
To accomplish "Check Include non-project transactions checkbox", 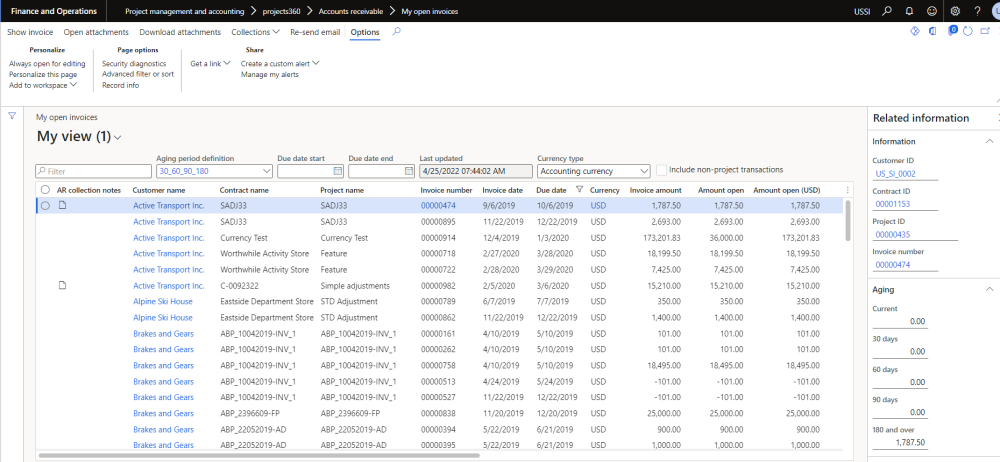I will 661,170.
